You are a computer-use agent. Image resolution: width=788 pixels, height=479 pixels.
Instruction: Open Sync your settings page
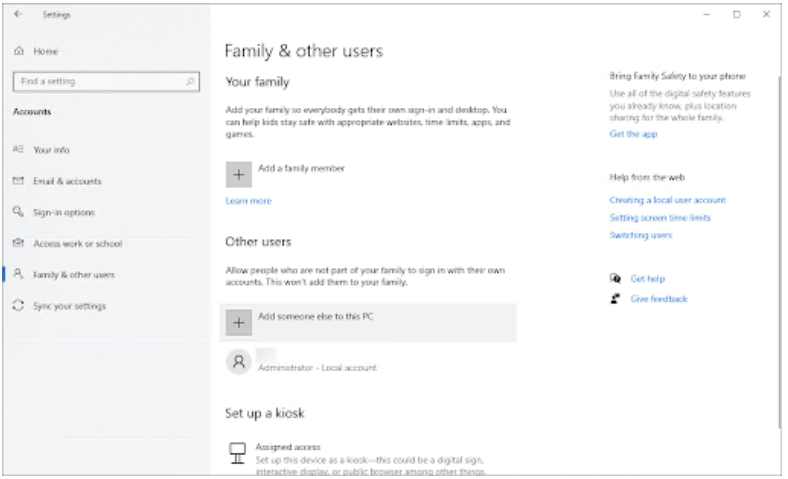click(69, 306)
